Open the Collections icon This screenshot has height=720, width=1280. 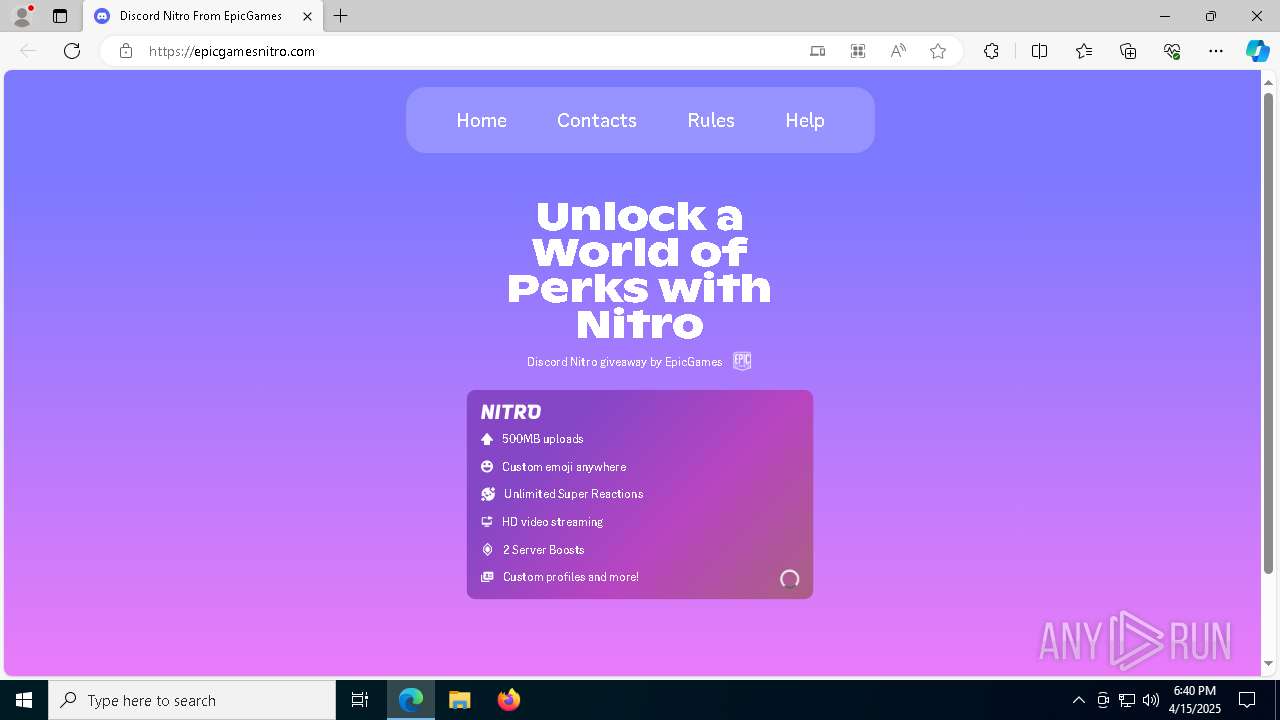pyautogui.click(x=1128, y=51)
